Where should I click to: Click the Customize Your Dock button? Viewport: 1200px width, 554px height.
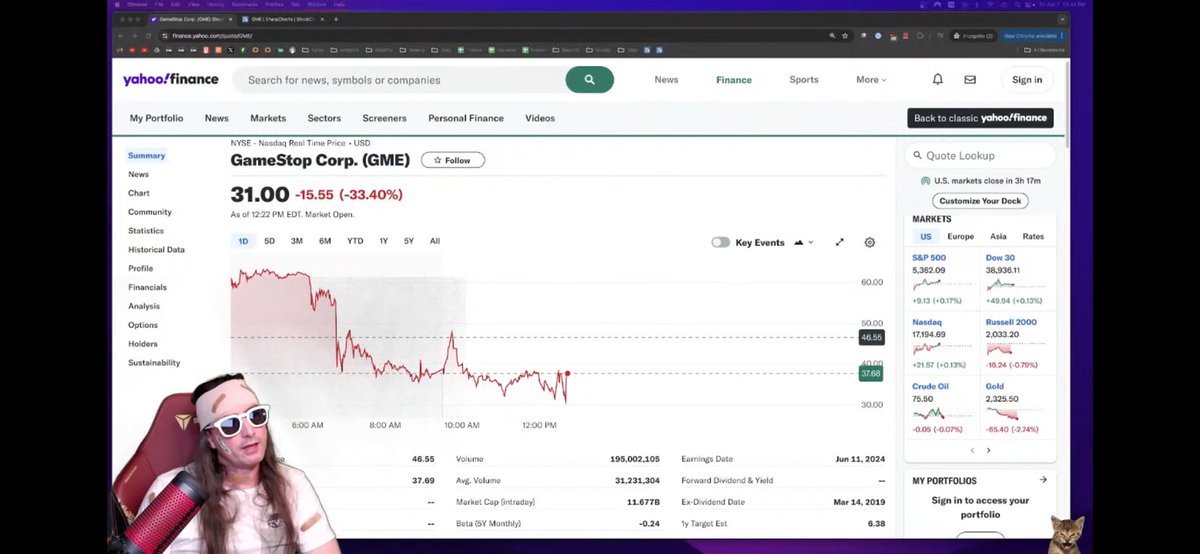[x=980, y=201]
